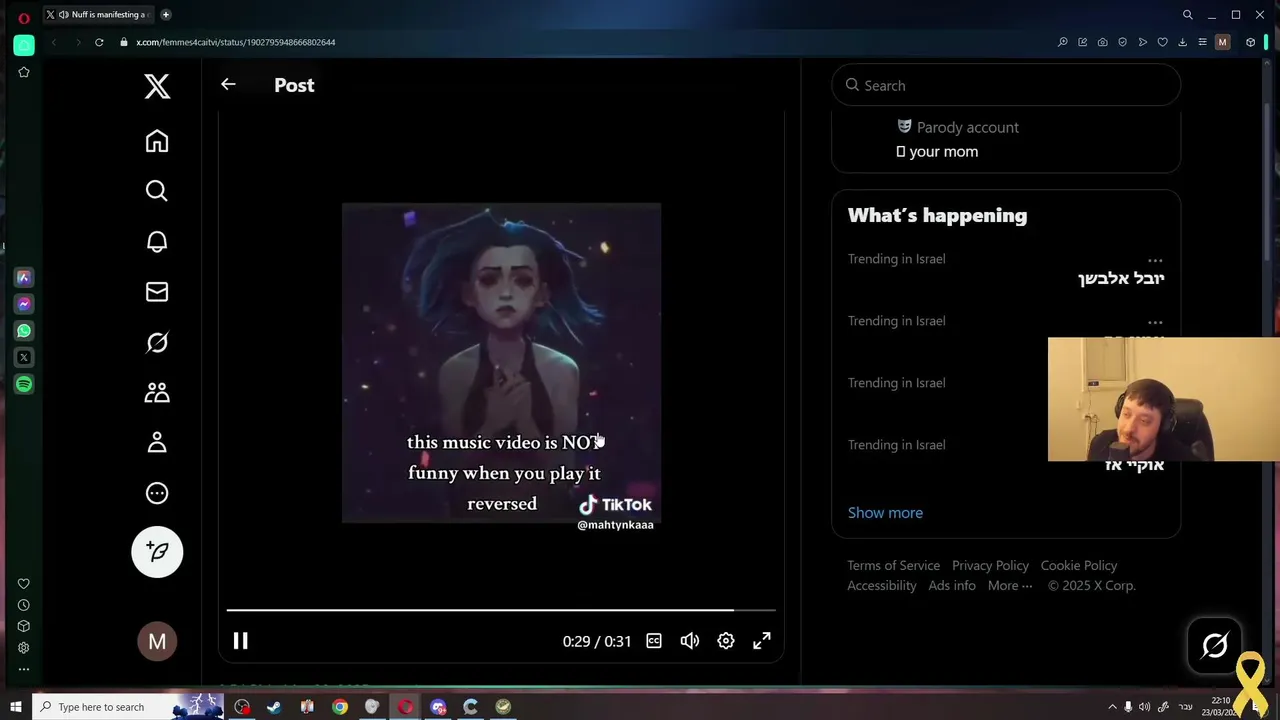Select the 'Nuff is manifesting' tab
This screenshot has width=1280, height=720.
pos(96,15)
